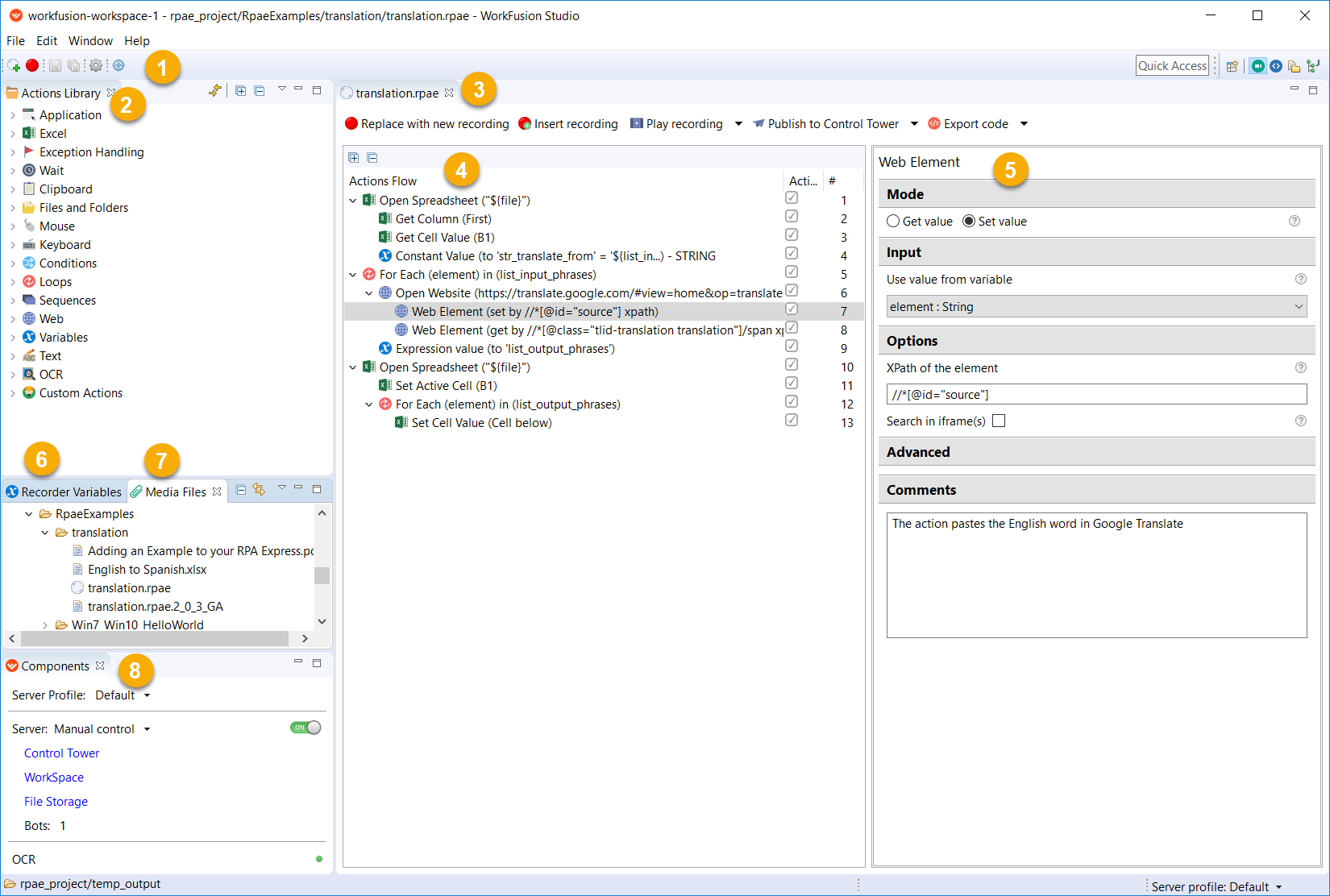Open the gear settings icon in main toolbar
1330x896 pixels.
pos(96,65)
